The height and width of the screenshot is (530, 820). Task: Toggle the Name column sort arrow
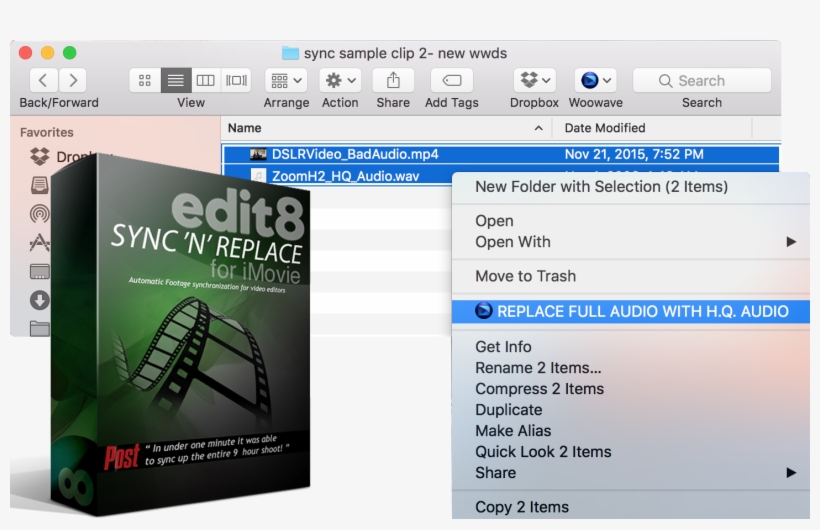pyautogui.click(x=538, y=128)
